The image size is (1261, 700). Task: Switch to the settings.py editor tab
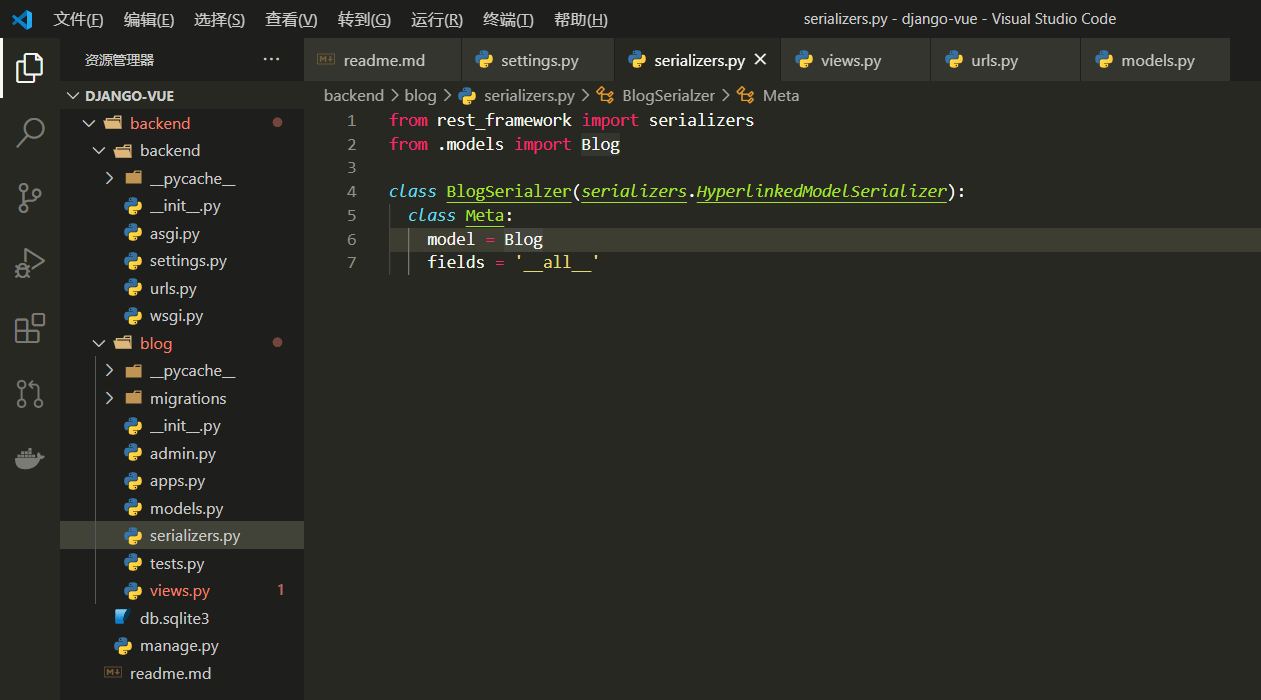tap(538, 60)
